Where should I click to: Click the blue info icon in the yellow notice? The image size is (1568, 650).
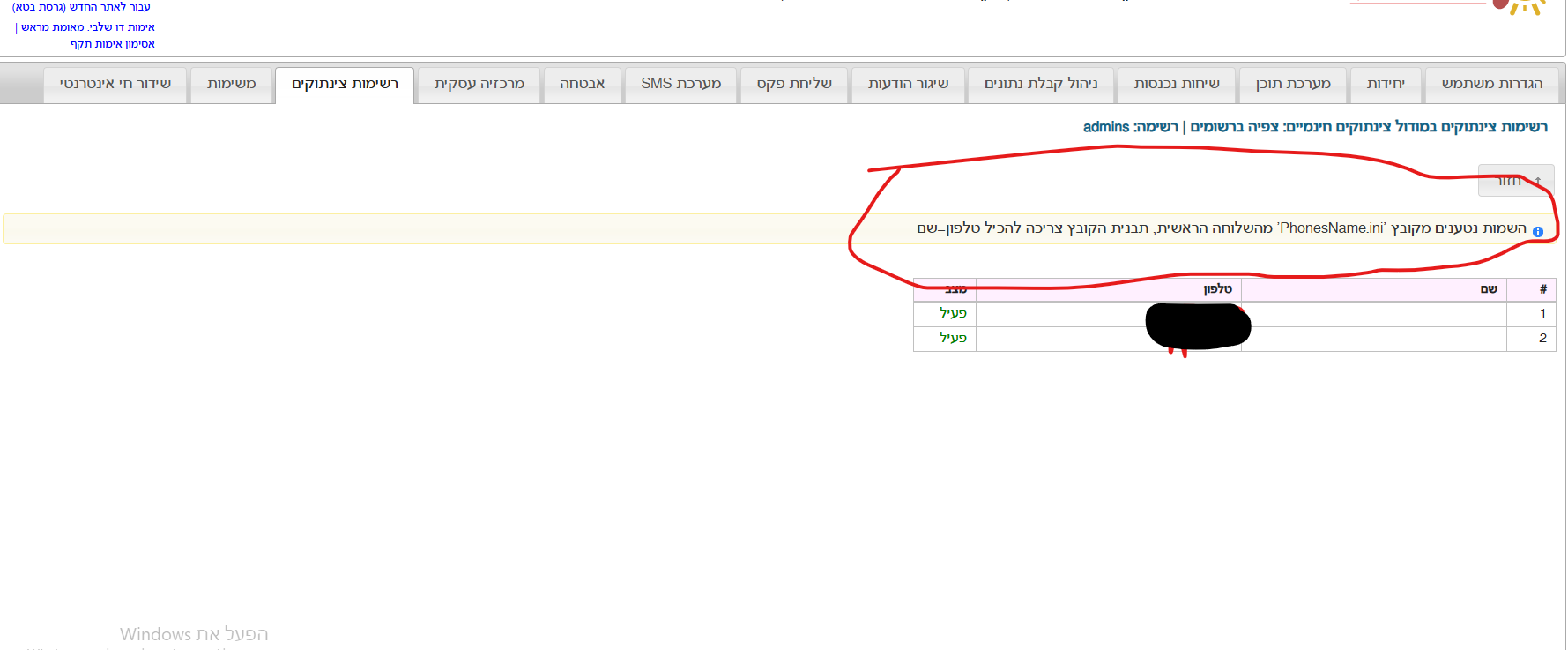pos(1537,232)
